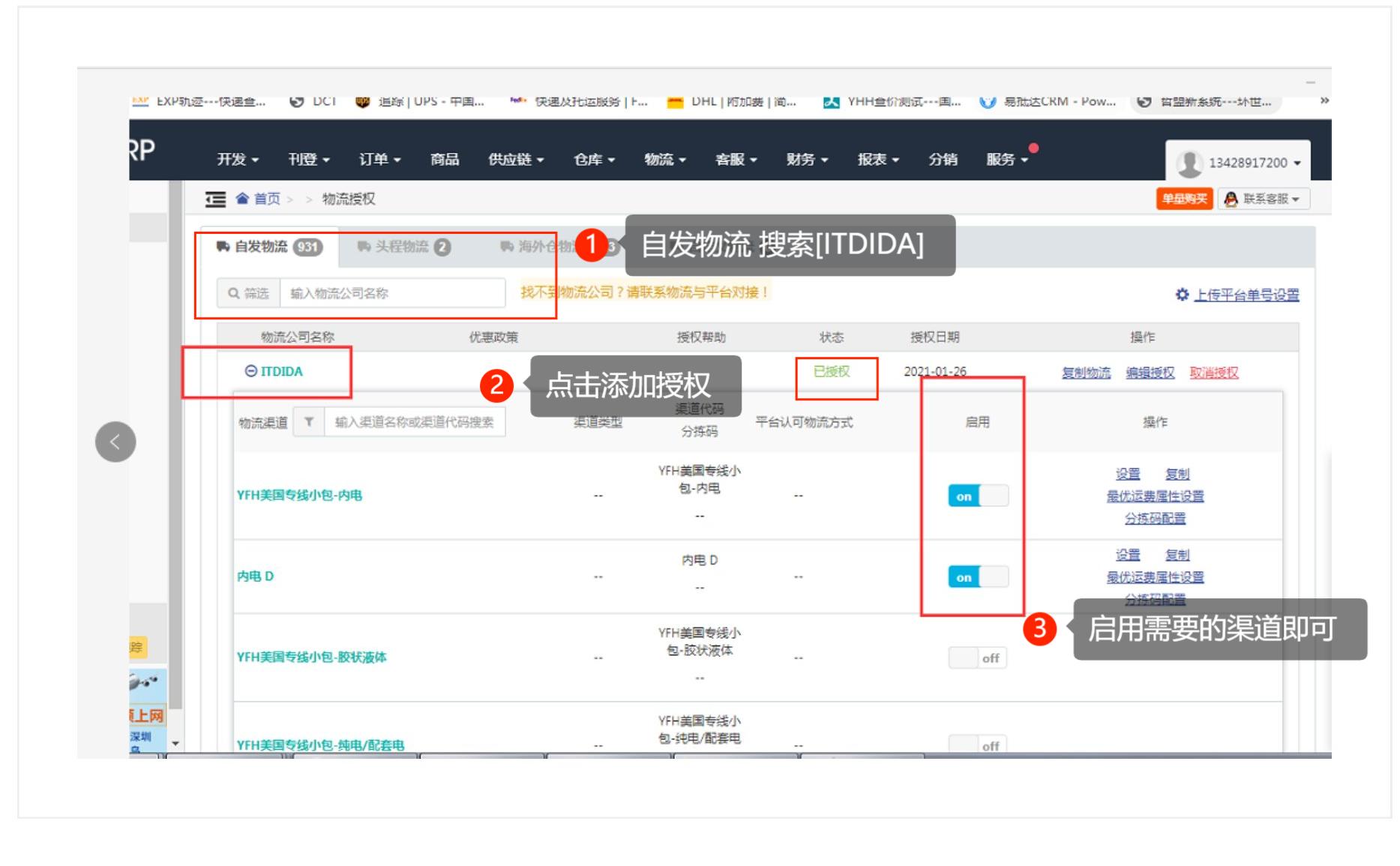Open the 客服 menu in the navigation bar
The width and height of the screenshot is (1400, 866).
[x=736, y=159]
